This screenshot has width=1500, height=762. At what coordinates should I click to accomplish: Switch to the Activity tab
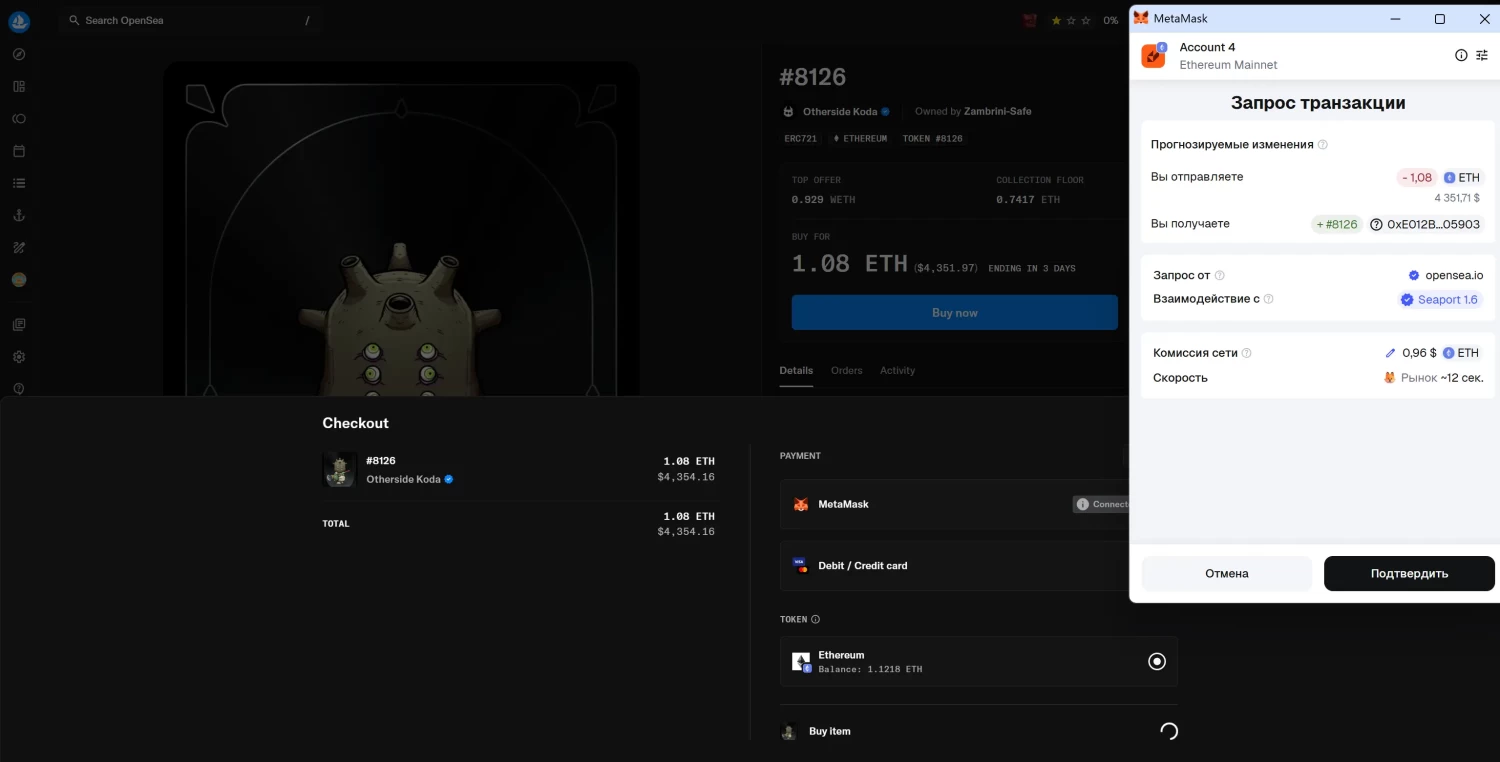point(897,371)
